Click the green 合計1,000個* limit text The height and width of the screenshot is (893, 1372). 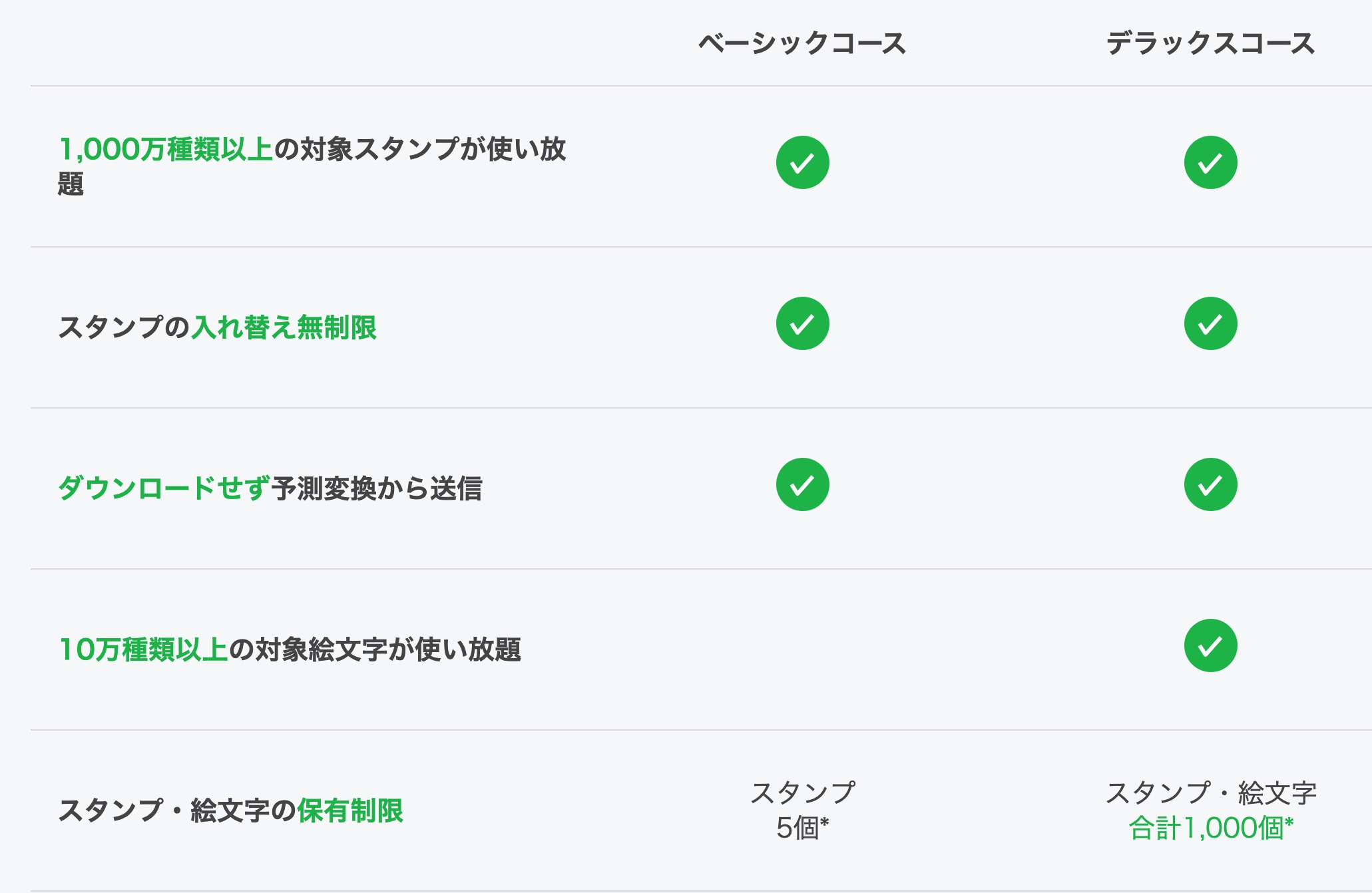point(1210,828)
